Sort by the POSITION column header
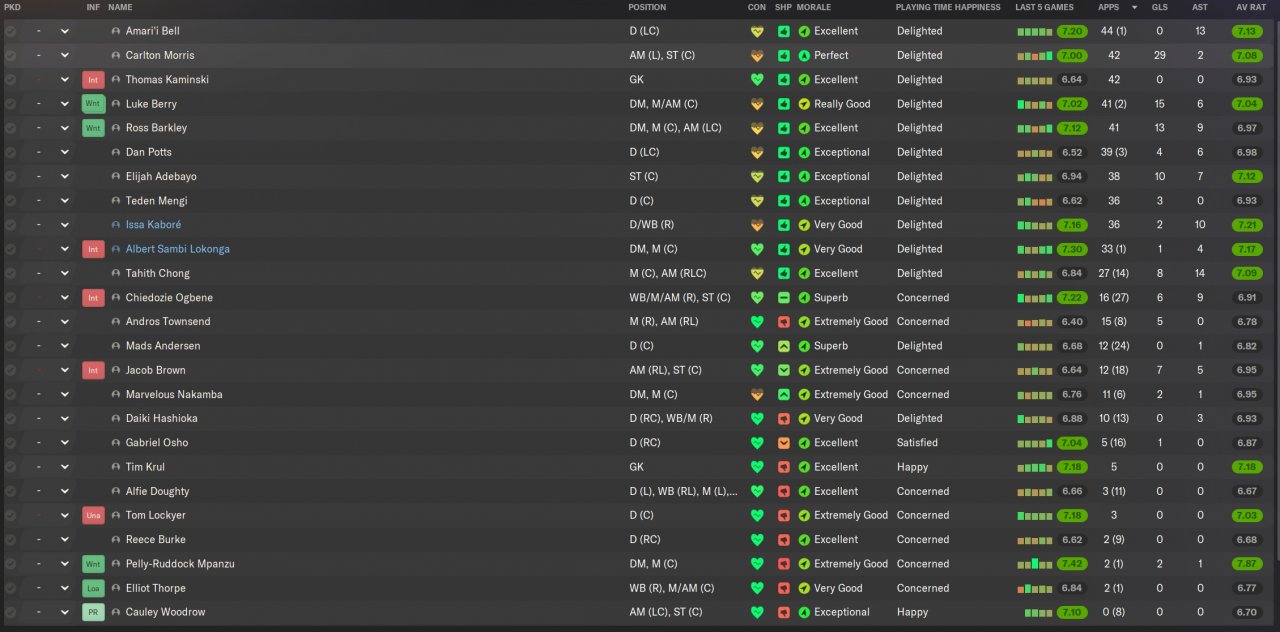The image size is (1280, 632). [x=647, y=7]
